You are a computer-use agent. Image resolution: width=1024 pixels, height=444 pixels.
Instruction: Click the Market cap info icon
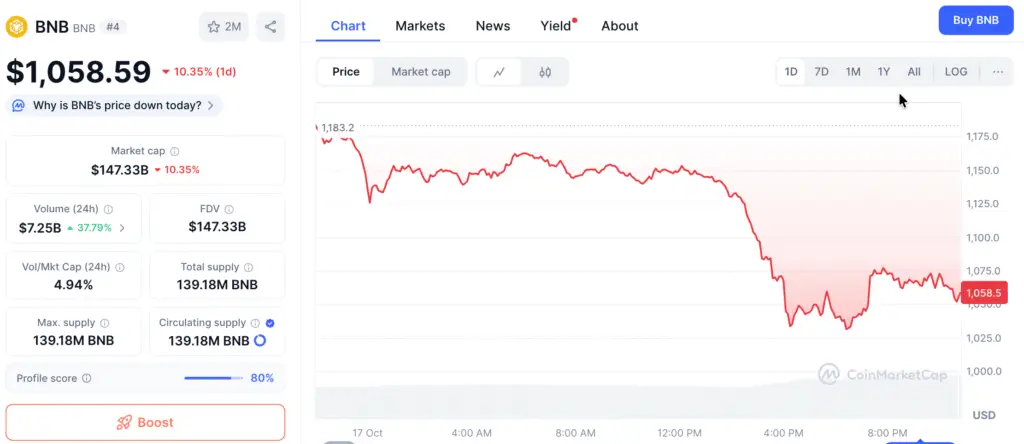tap(175, 151)
